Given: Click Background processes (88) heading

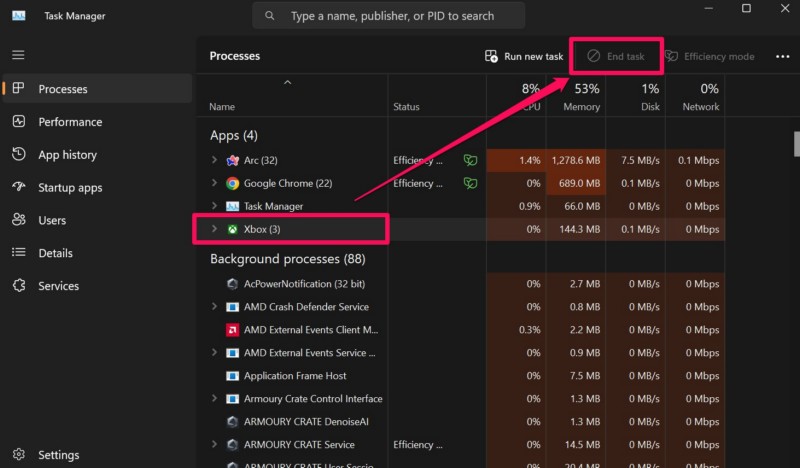Looking at the screenshot, I should (288, 259).
